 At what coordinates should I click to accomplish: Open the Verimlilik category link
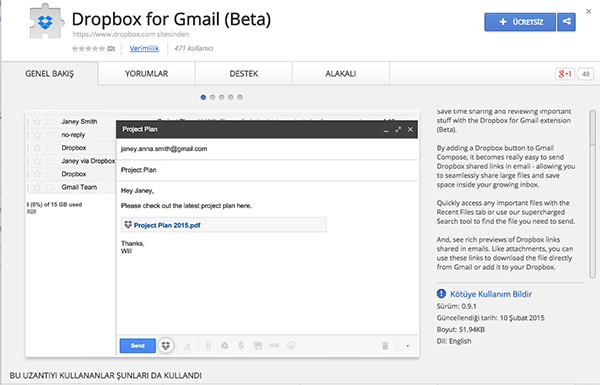144,48
